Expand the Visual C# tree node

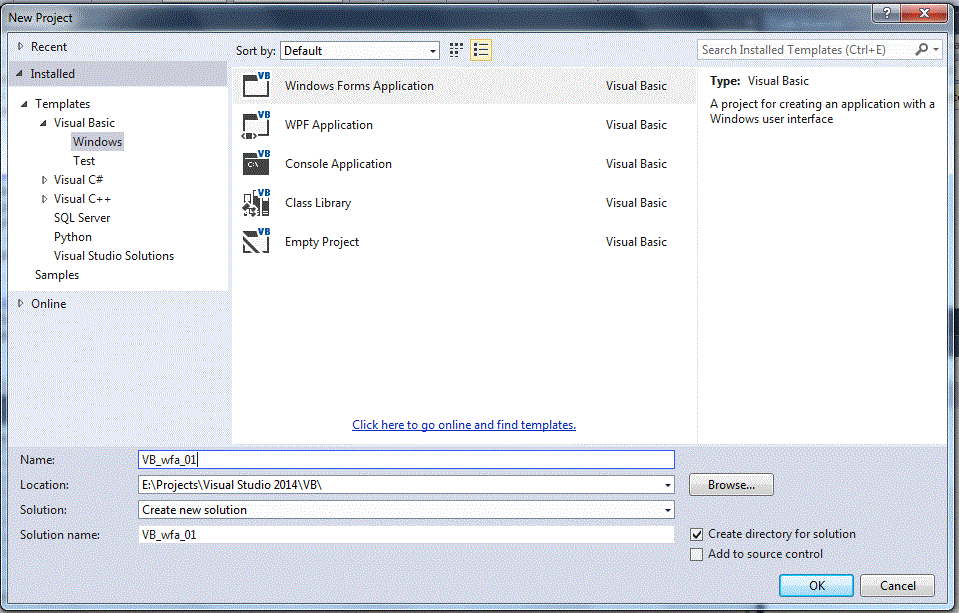(x=44, y=180)
